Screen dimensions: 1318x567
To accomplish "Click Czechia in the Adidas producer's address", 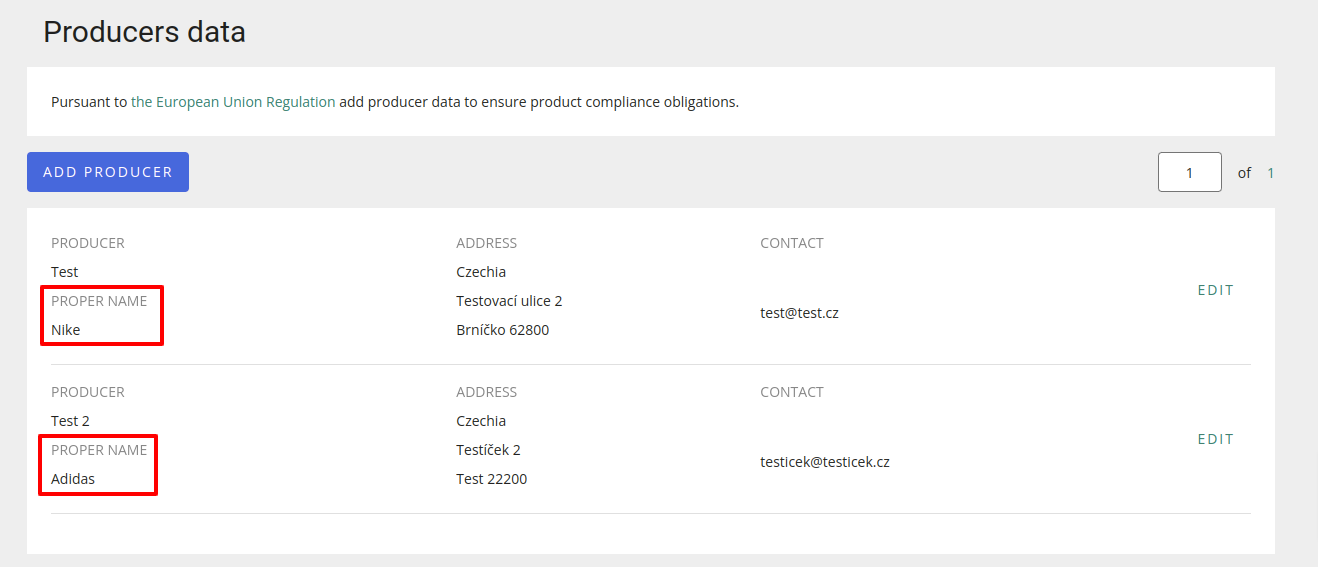I will point(481,421).
